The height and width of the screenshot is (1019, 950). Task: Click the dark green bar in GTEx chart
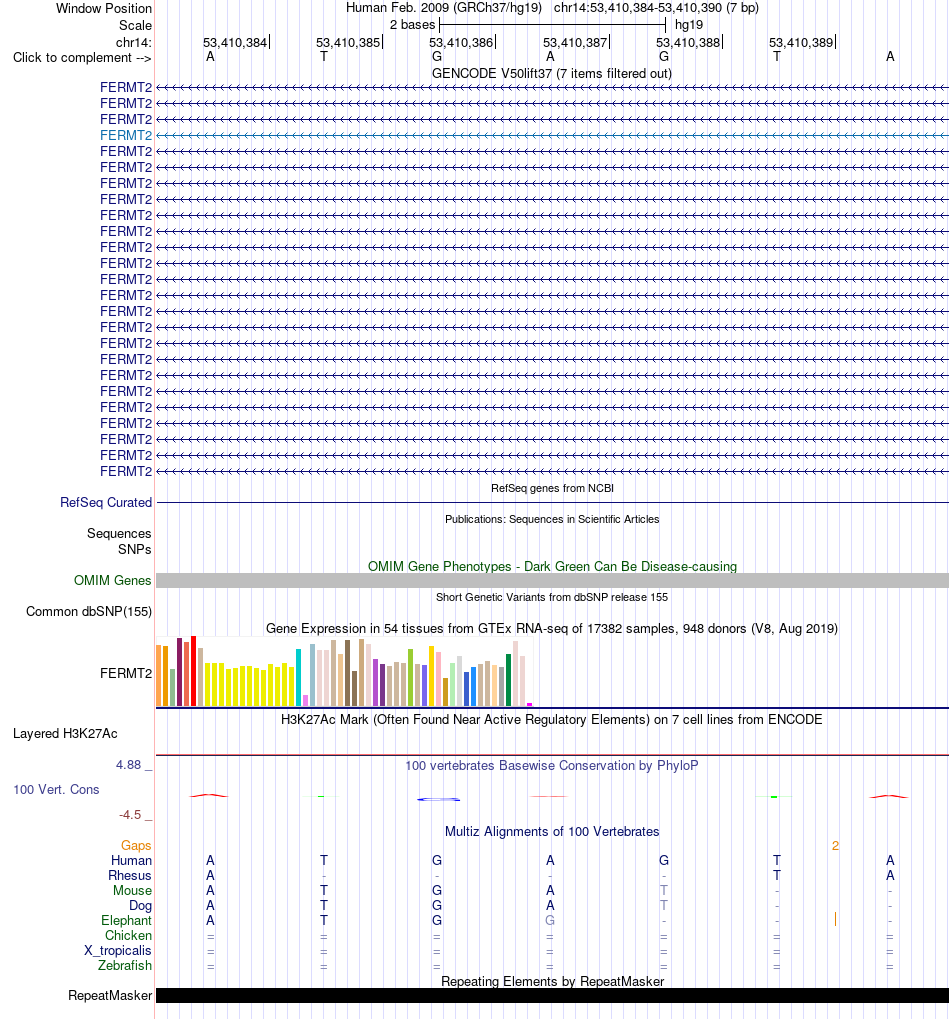pos(509,680)
